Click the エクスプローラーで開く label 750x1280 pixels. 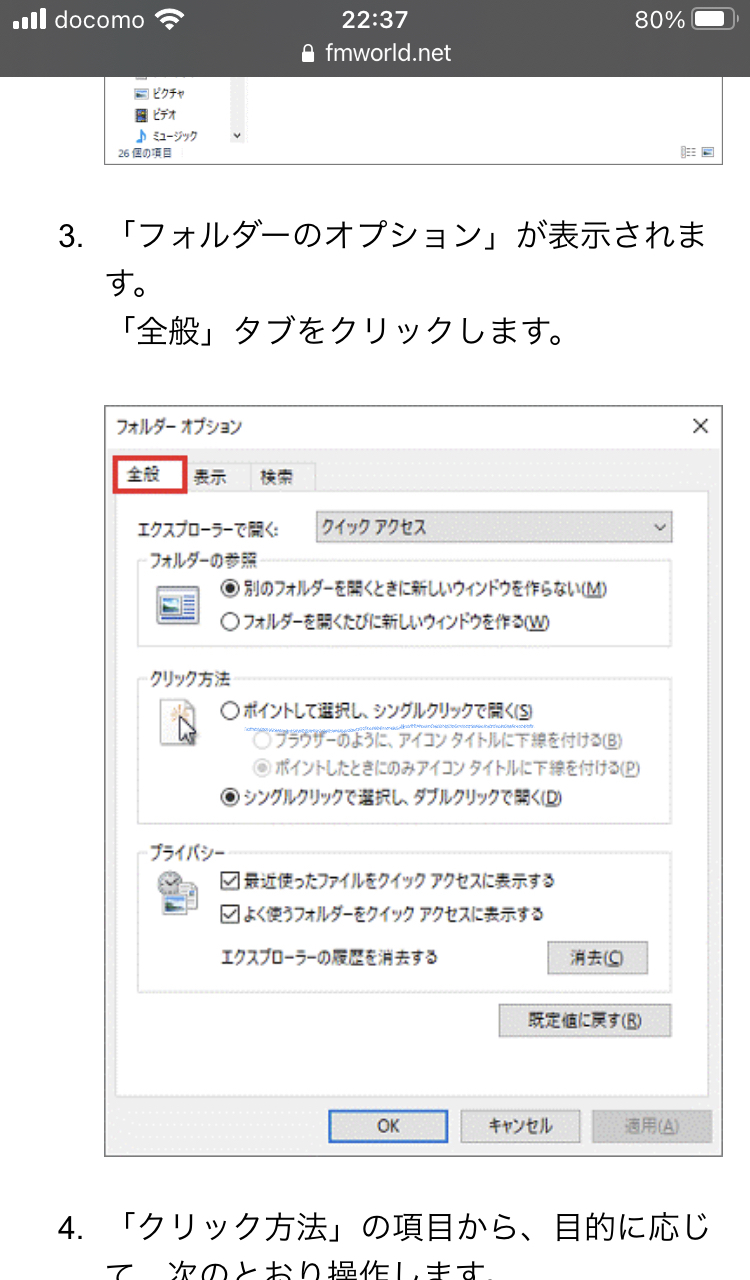tap(208, 530)
